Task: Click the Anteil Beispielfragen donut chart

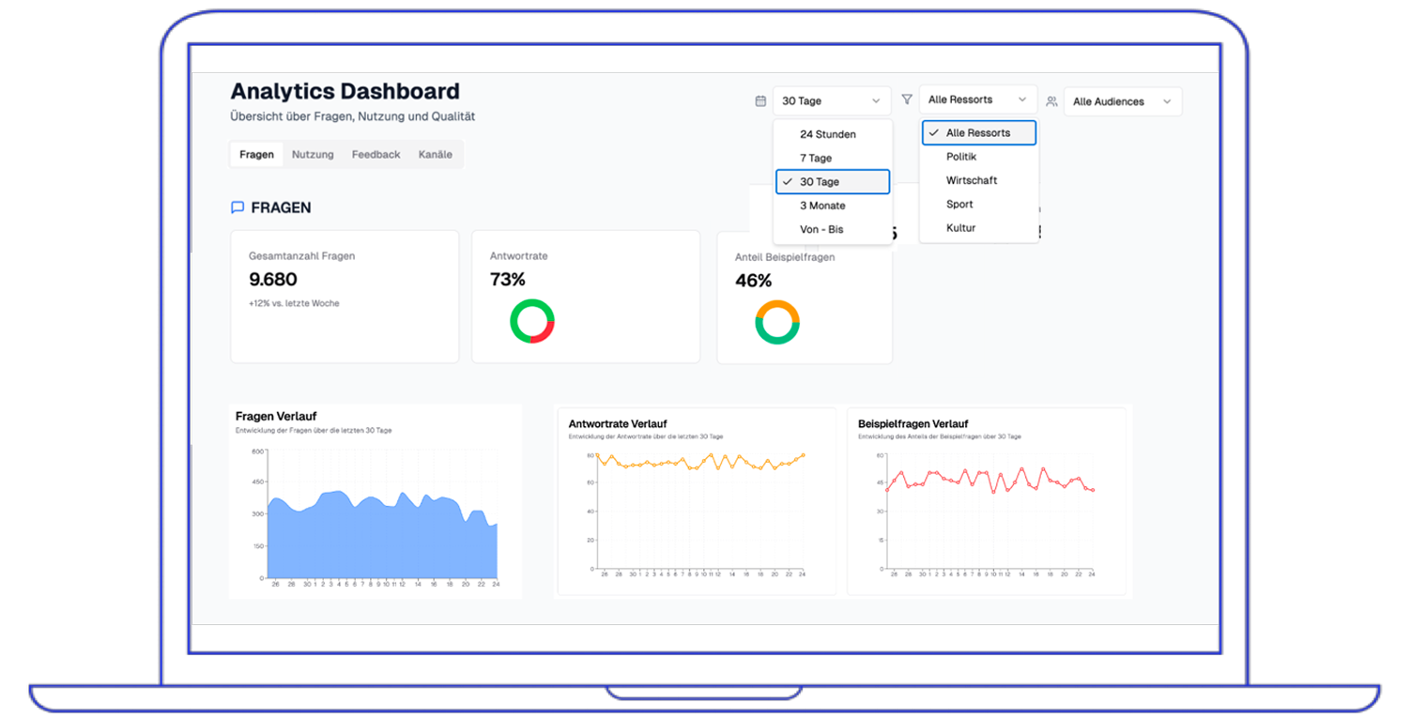Action: coord(777,322)
